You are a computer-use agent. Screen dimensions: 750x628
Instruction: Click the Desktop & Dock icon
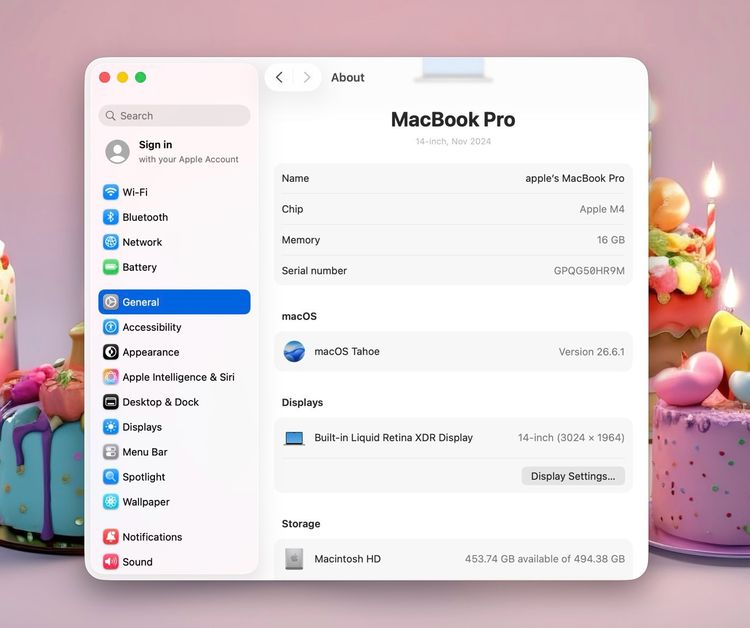[x=111, y=402]
